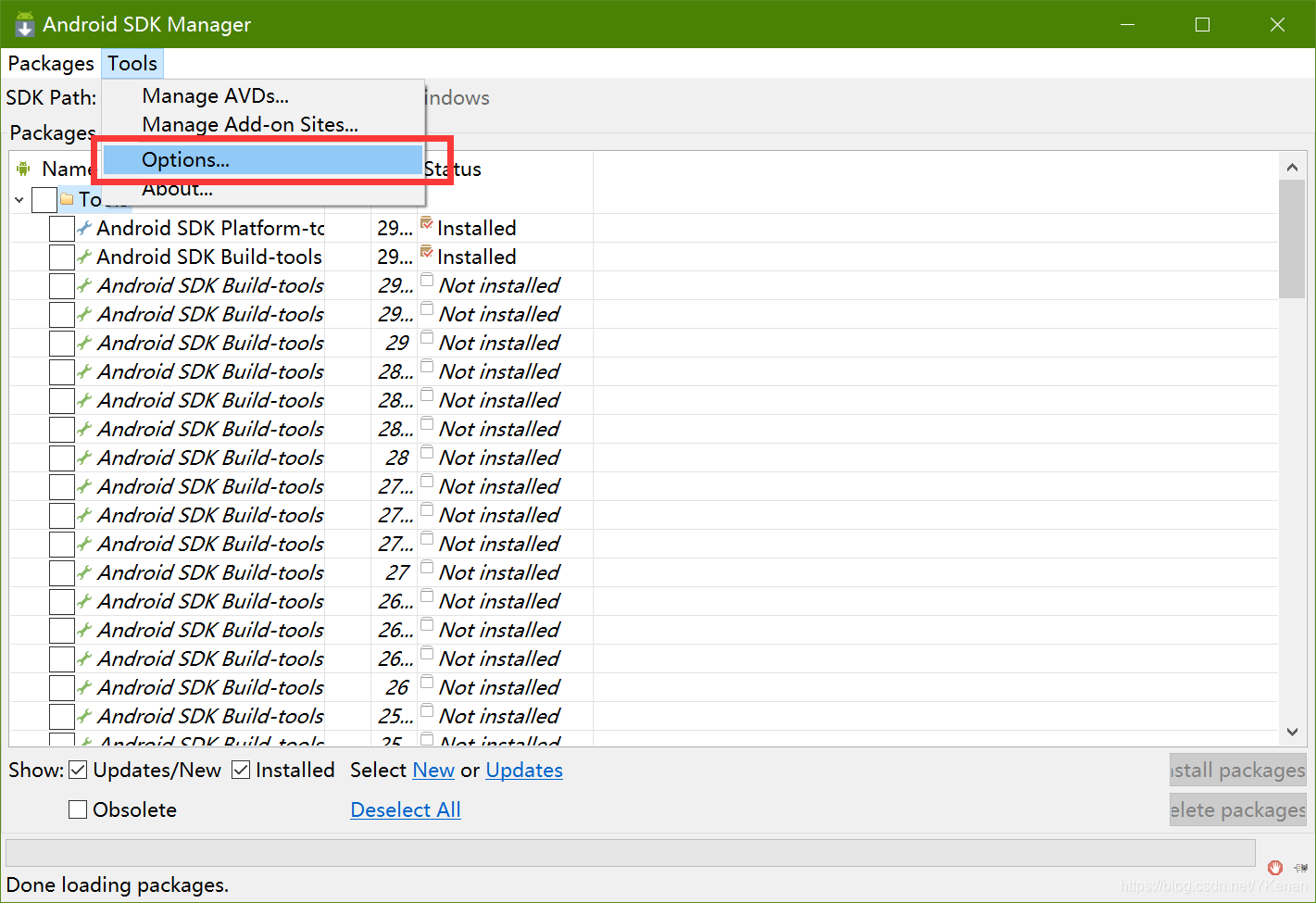The width and height of the screenshot is (1316, 903).
Task: Click the package list scroll-up arrow
Action: tap(1292, 167)
